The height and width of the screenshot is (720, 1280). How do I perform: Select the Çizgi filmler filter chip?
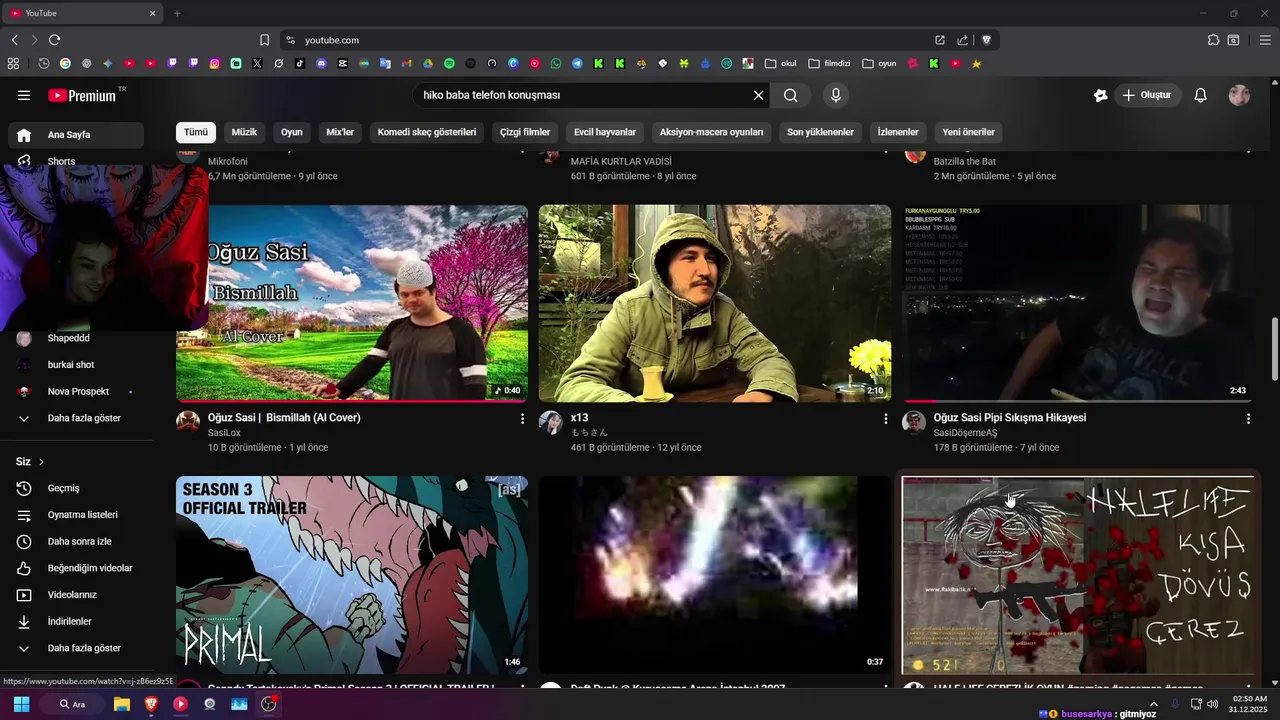click(525, 132)
